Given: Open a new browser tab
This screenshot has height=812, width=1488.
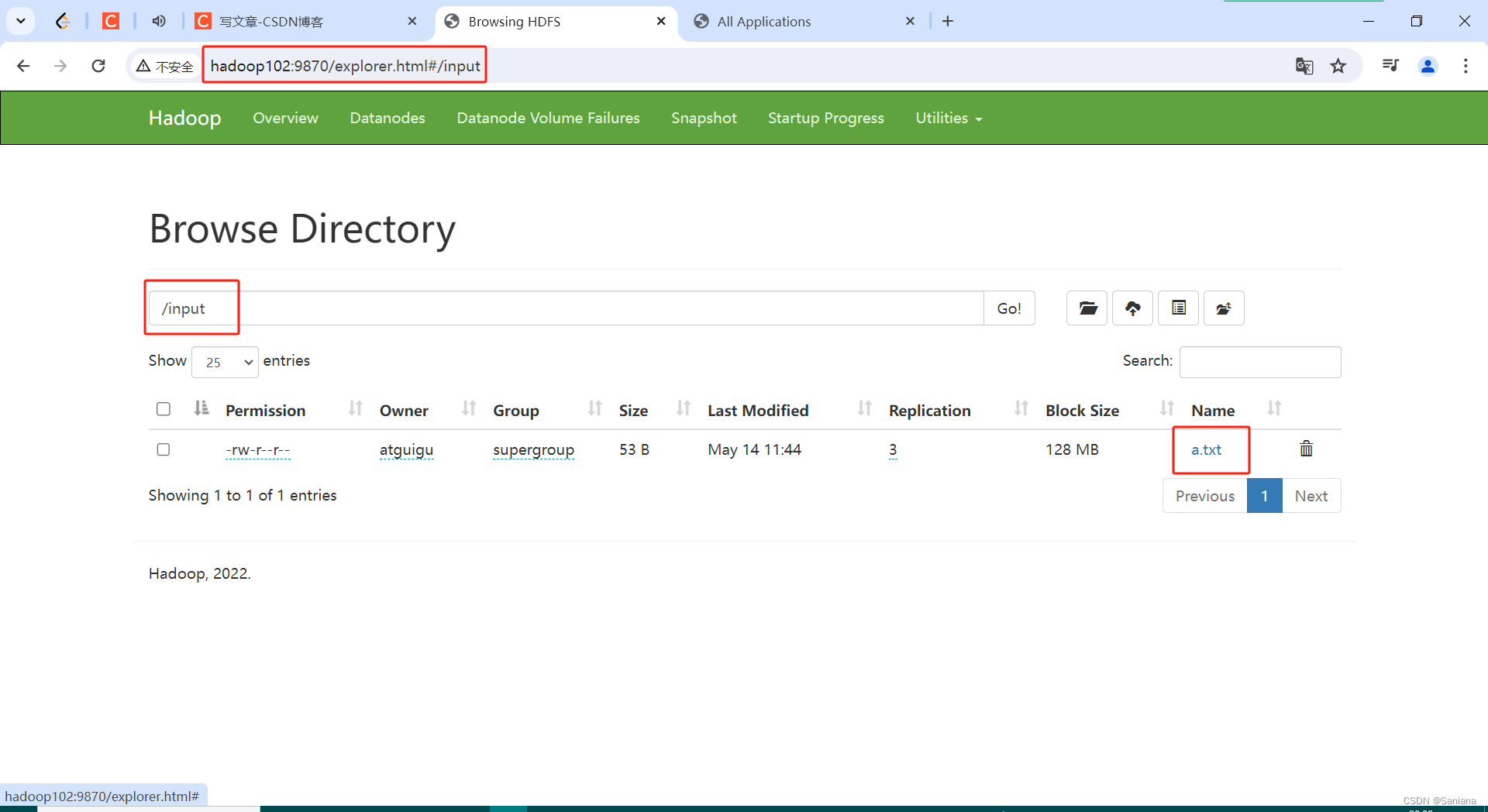Looking at the screenshot, I should pyautogui.click(x=948, y=22).
